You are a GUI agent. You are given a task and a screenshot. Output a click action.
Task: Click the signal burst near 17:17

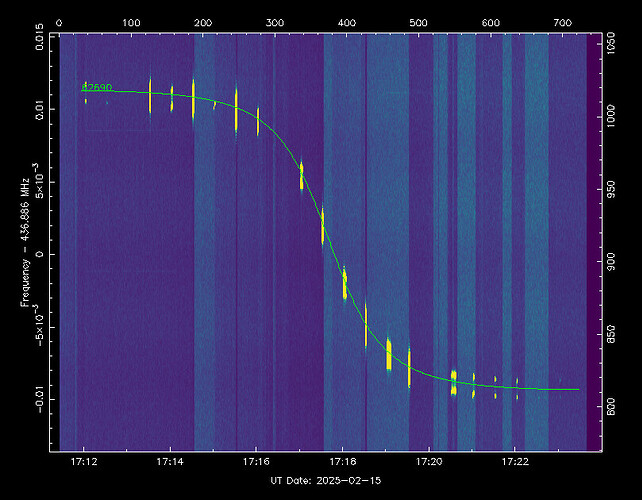click(301, 176)
